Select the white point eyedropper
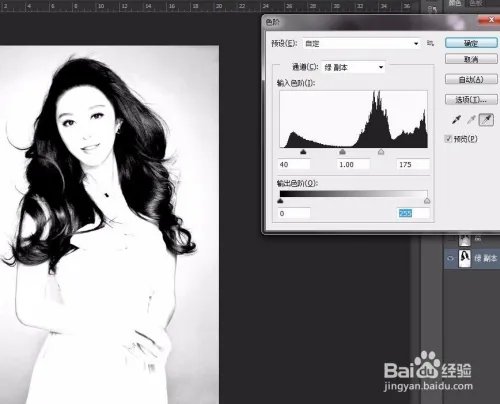This screenshot has width=500, height=404. pyautogui.click(x=486, y=120)
